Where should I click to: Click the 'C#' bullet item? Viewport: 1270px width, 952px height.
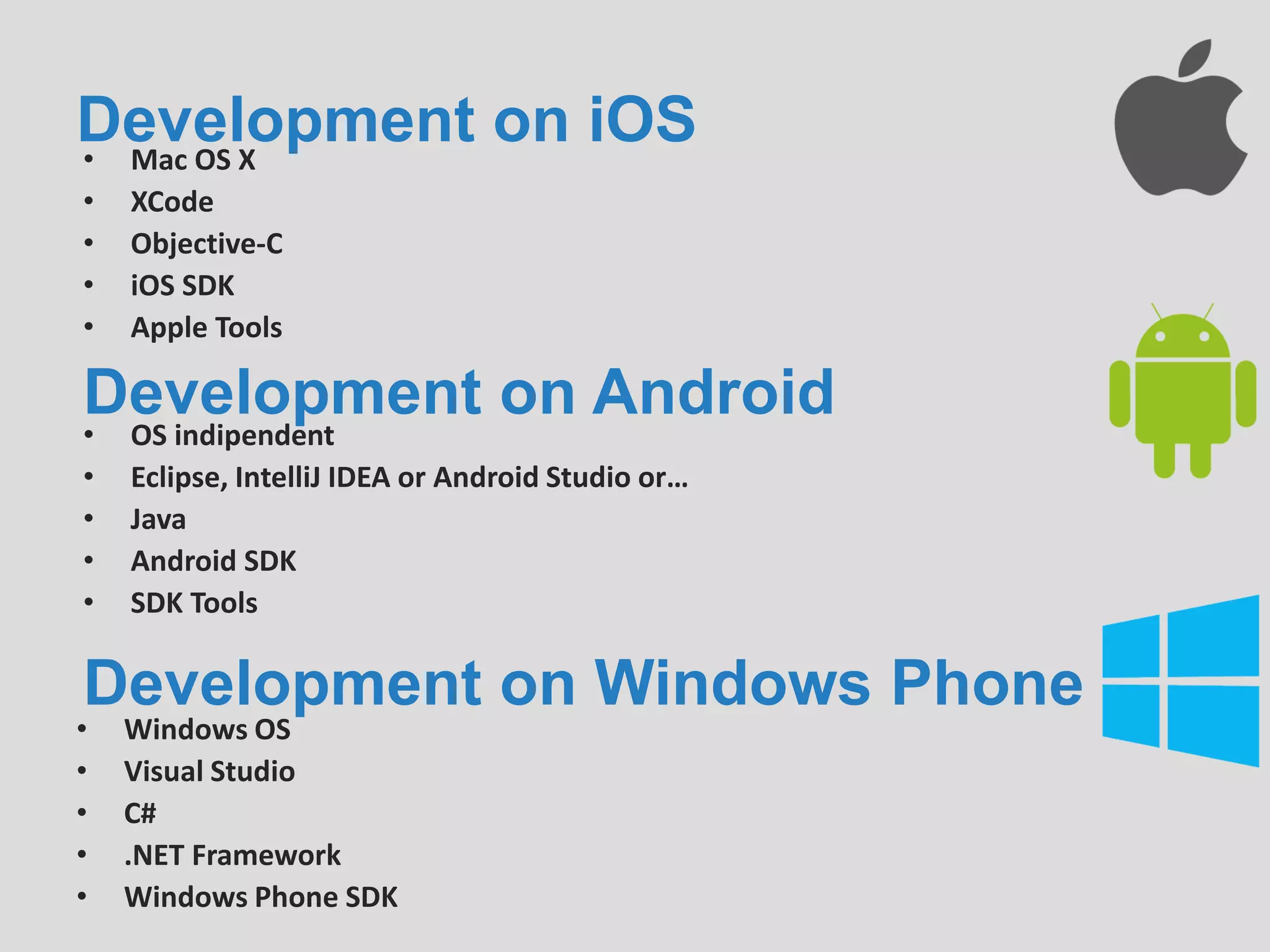[140, 813]
